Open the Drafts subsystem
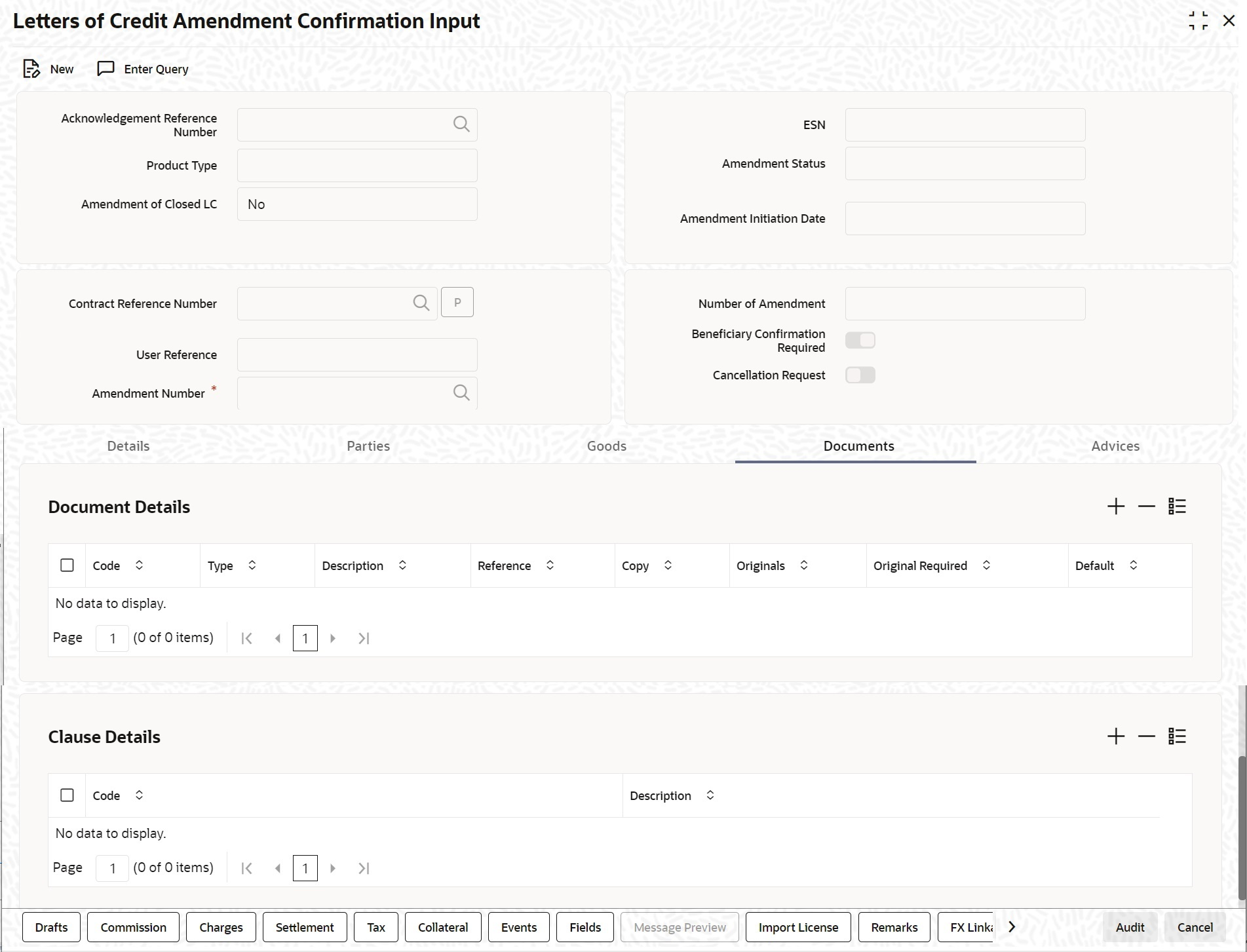This screenshot has height=952, width=1247. pos(52,927)
